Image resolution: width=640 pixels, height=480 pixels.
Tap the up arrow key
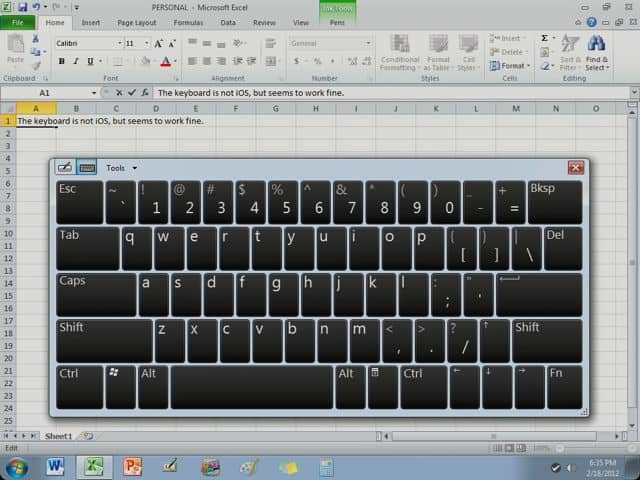[x=495, y=341]
